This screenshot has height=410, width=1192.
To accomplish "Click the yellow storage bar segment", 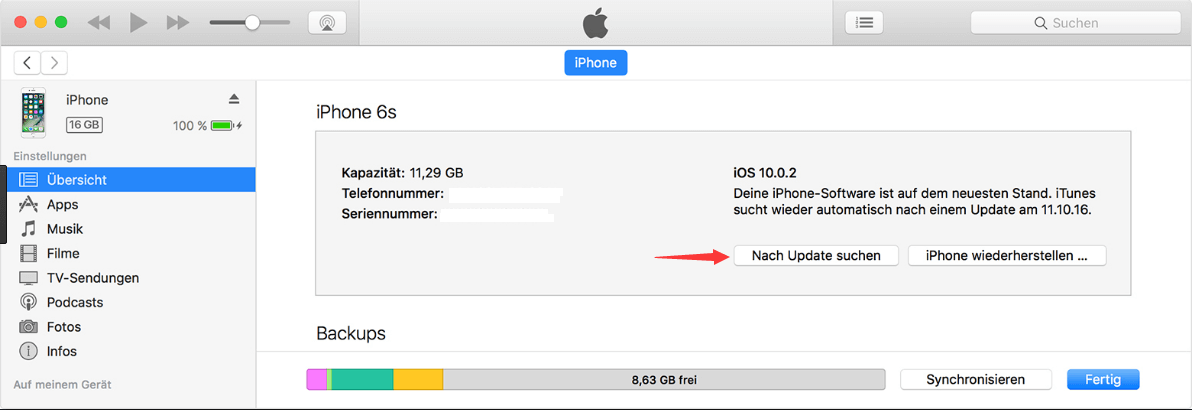I will 418,380.
